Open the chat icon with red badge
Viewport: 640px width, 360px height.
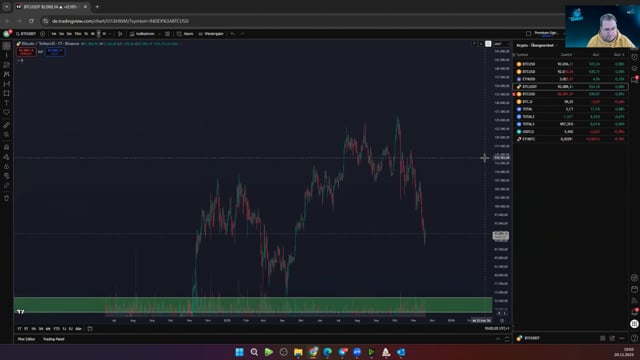coord(634,80)
